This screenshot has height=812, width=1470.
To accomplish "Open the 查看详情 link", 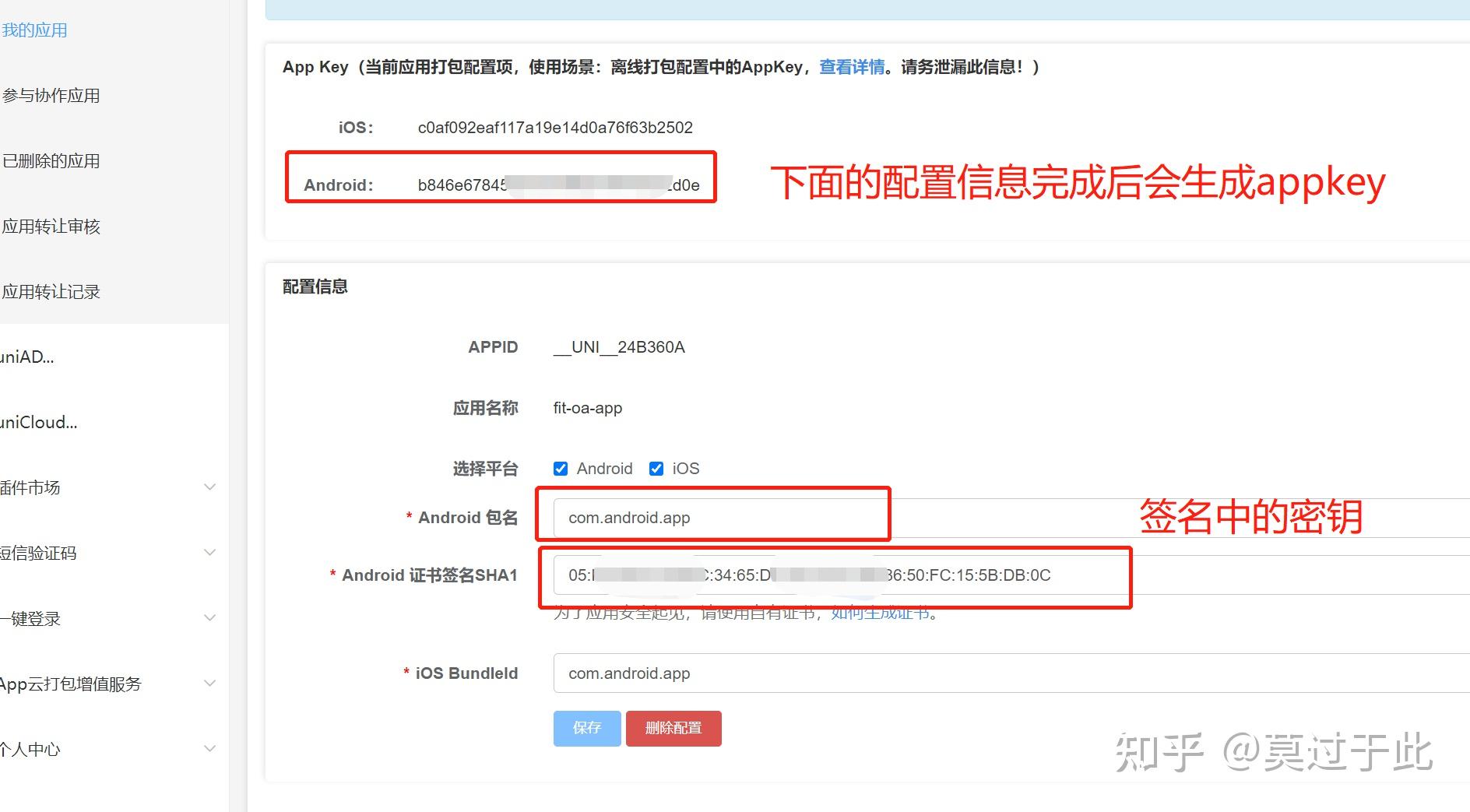I will tap(851, 67).
